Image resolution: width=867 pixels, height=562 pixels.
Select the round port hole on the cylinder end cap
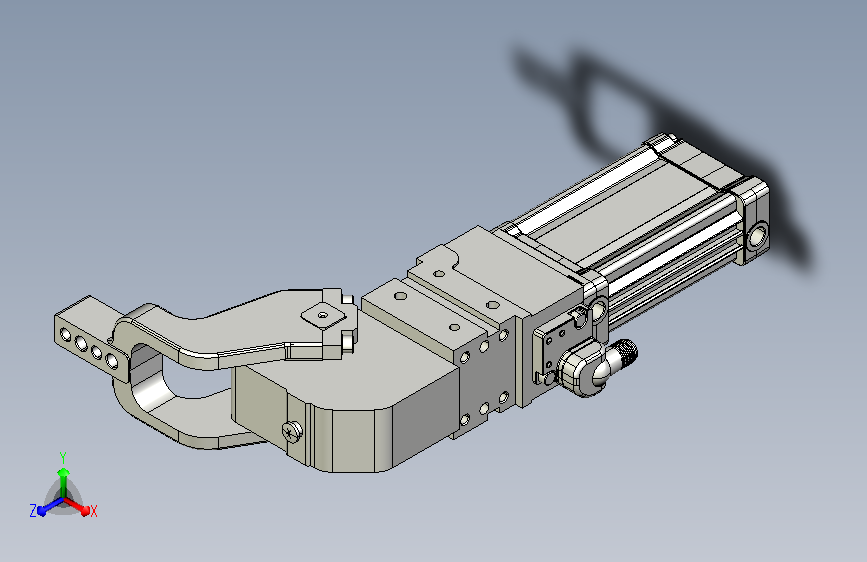pos(757,236)
